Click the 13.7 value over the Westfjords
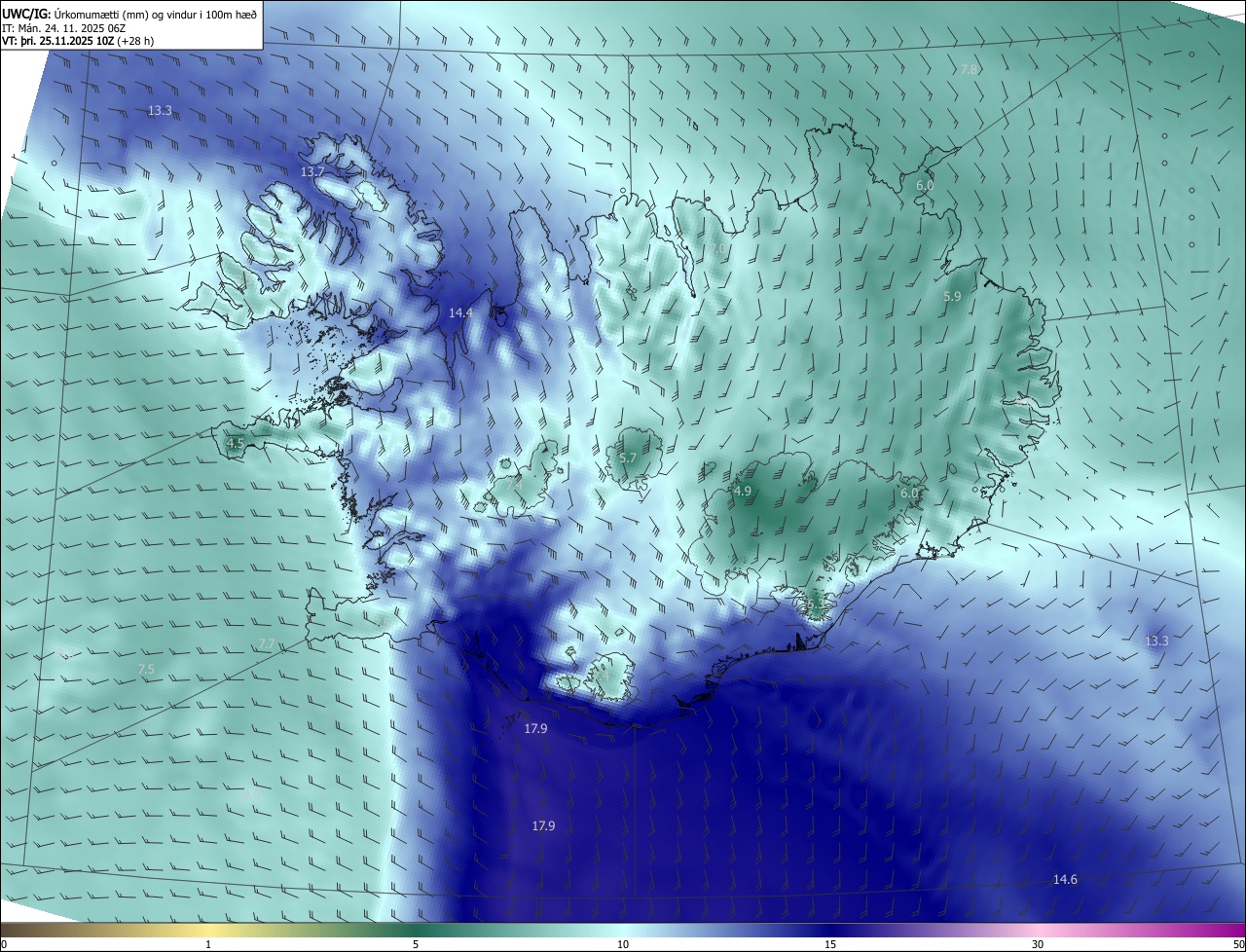 point(312,171)
